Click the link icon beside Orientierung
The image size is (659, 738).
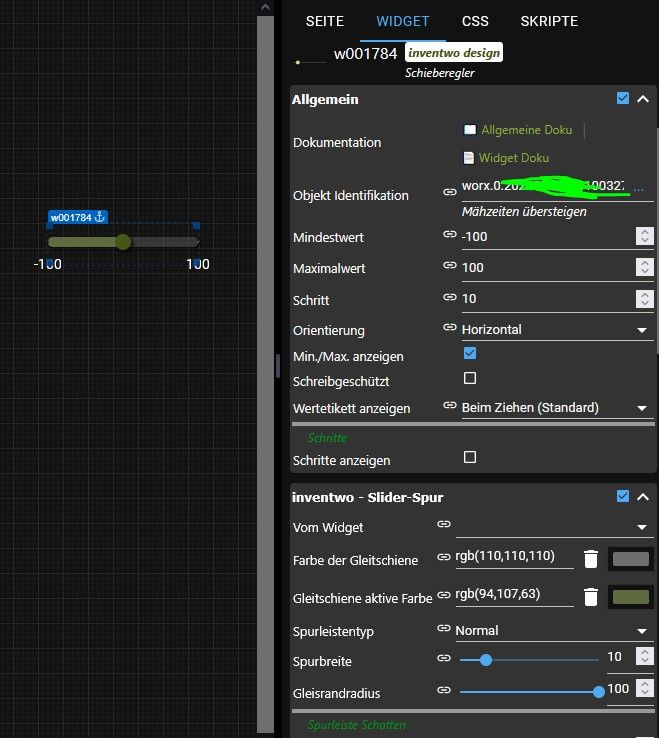[x=450, y=327]
